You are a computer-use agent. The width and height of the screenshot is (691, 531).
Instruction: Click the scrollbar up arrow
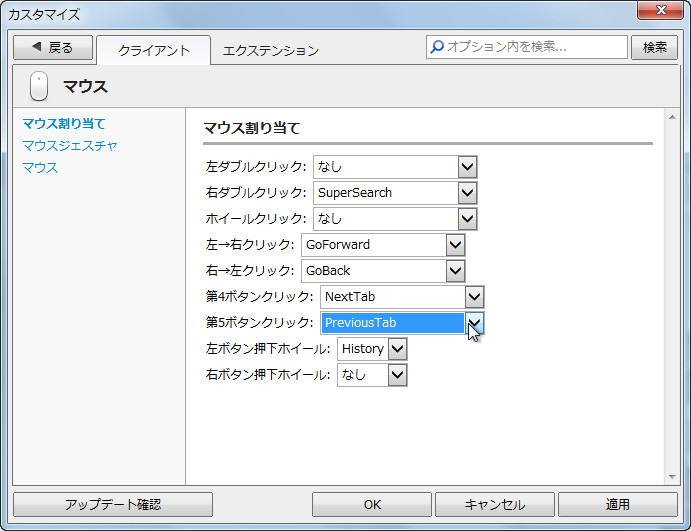coord(672,117)
